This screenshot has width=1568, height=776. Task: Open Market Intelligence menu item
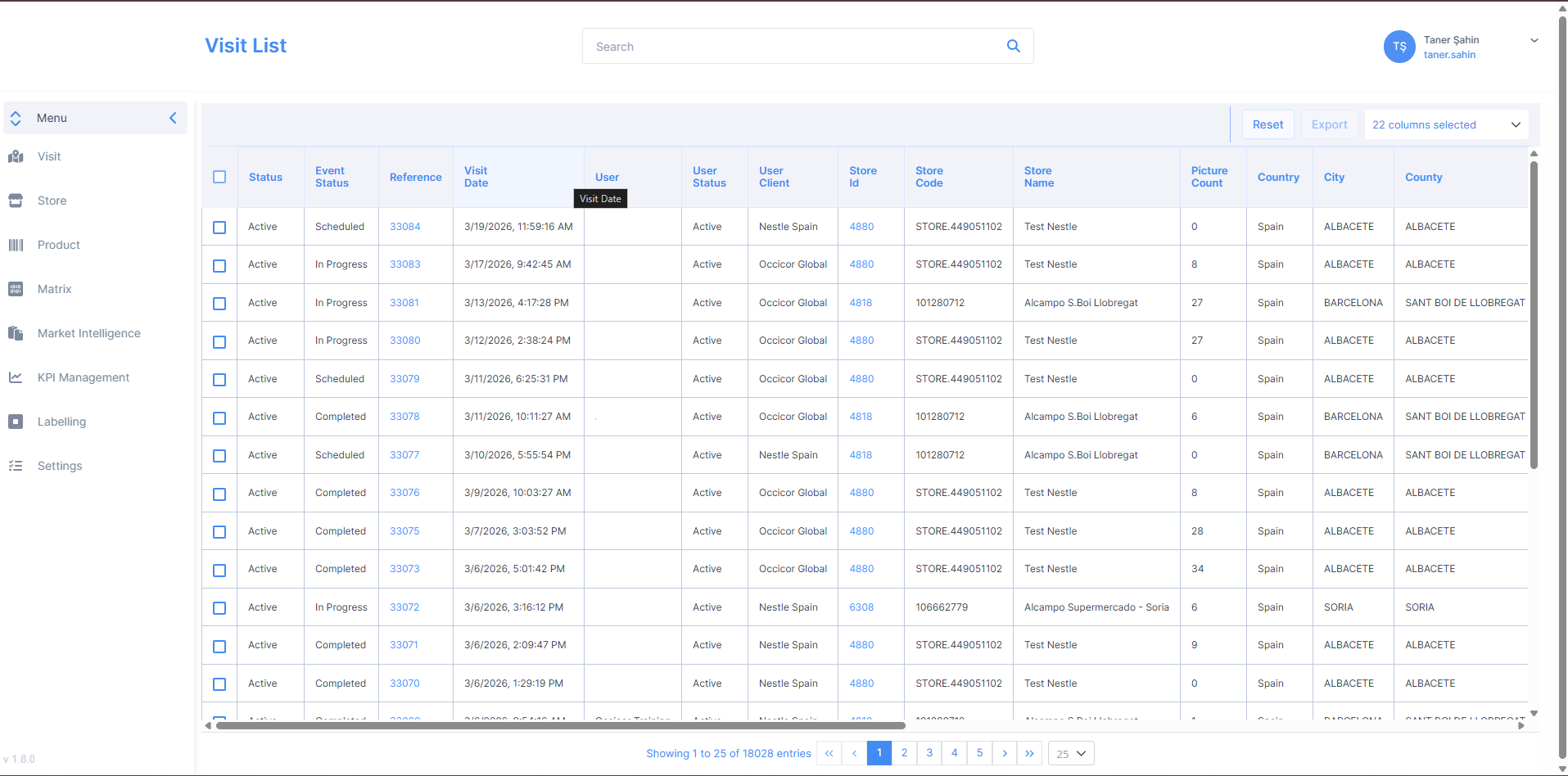pos(88,333)
